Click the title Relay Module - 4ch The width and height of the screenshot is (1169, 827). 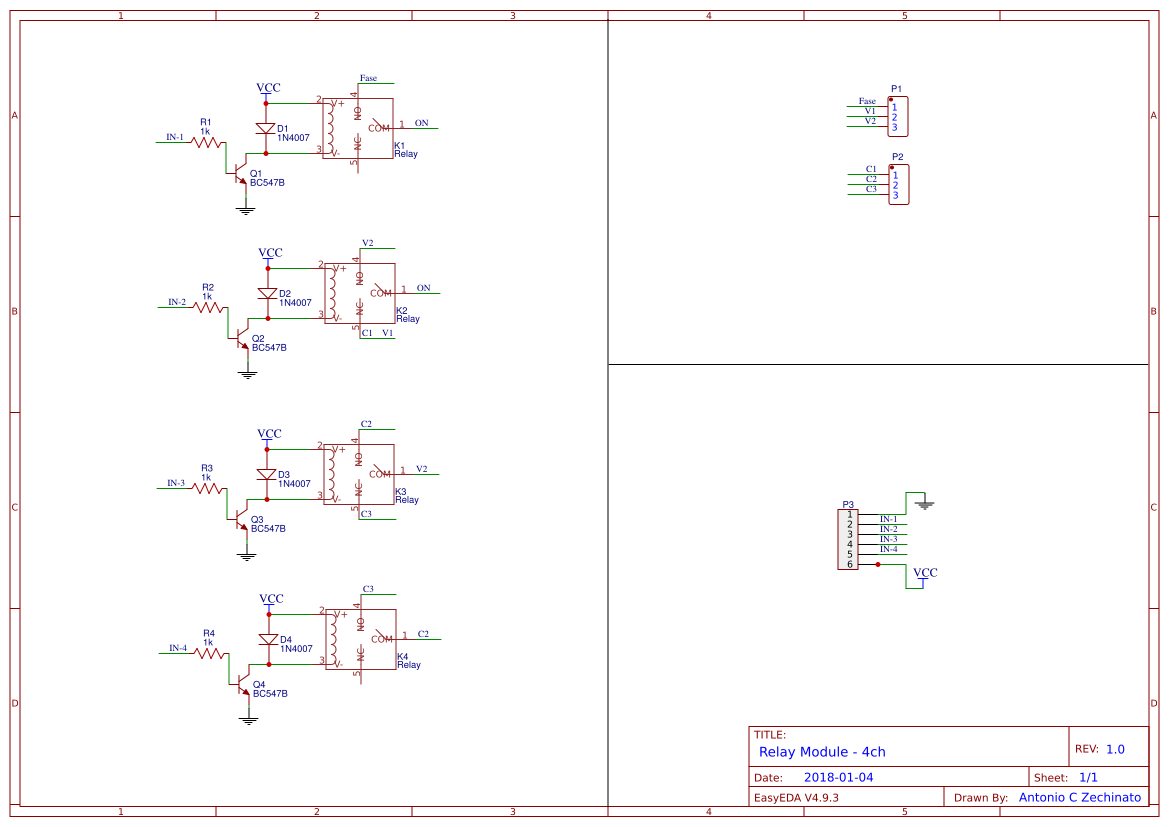pos(822,752)
